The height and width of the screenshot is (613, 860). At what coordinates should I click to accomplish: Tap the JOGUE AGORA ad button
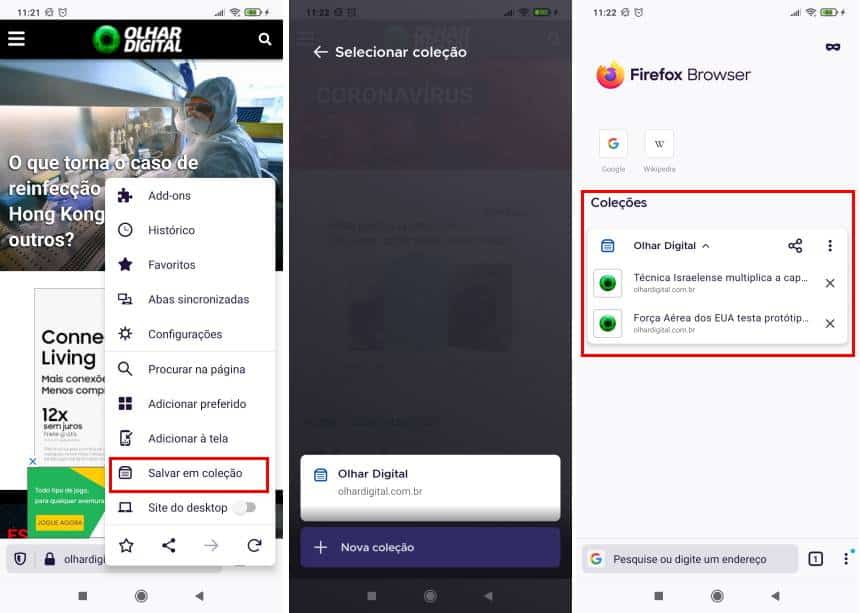(60, 522)
